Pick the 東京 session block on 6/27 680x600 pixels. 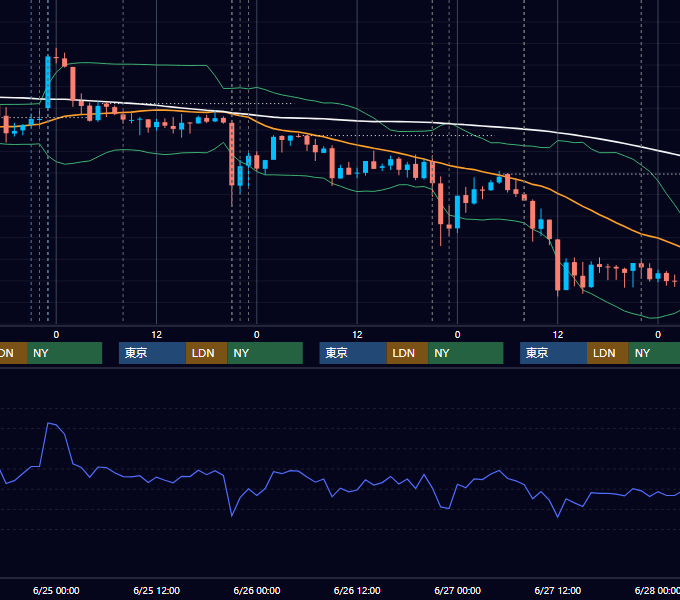click(x=553, y=353)
